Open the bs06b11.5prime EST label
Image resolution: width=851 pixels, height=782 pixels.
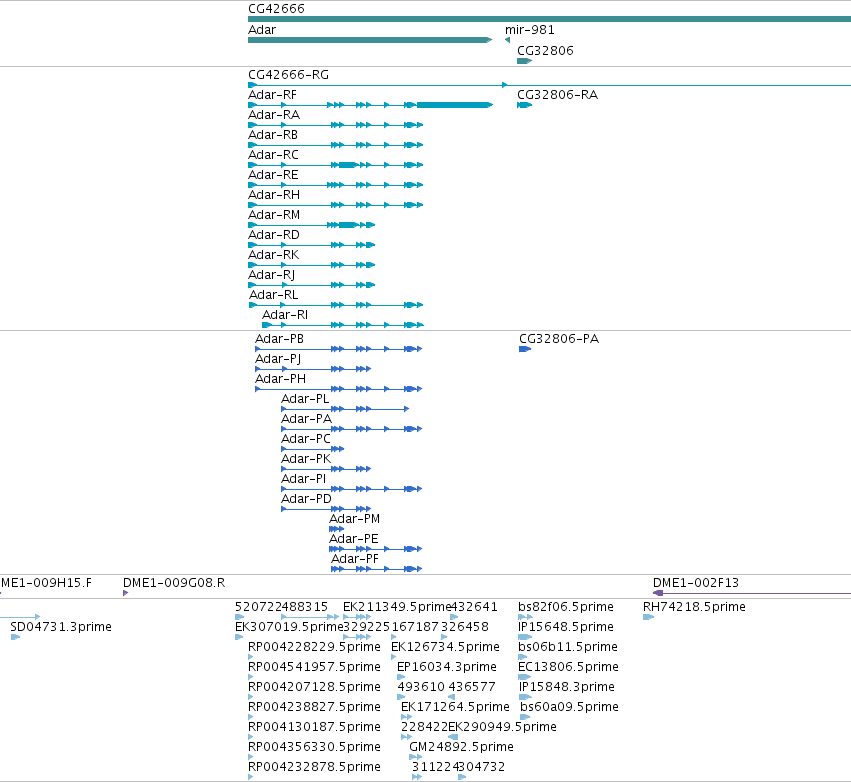568,647
